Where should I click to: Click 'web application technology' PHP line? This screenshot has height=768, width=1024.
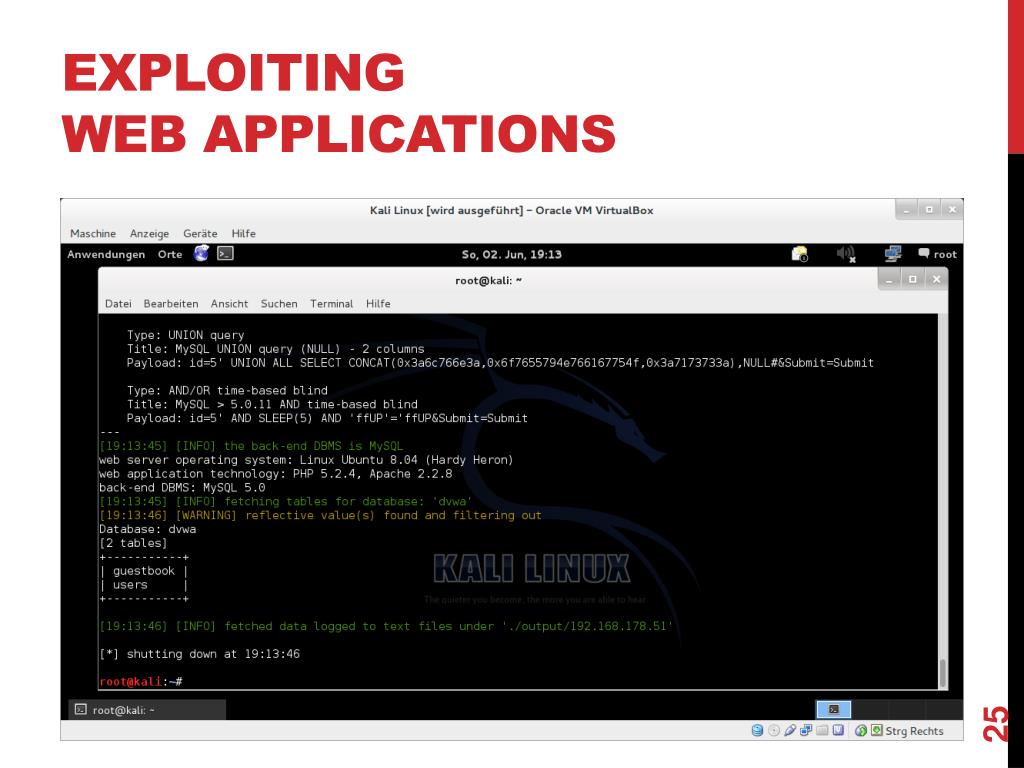coord(276,473)
